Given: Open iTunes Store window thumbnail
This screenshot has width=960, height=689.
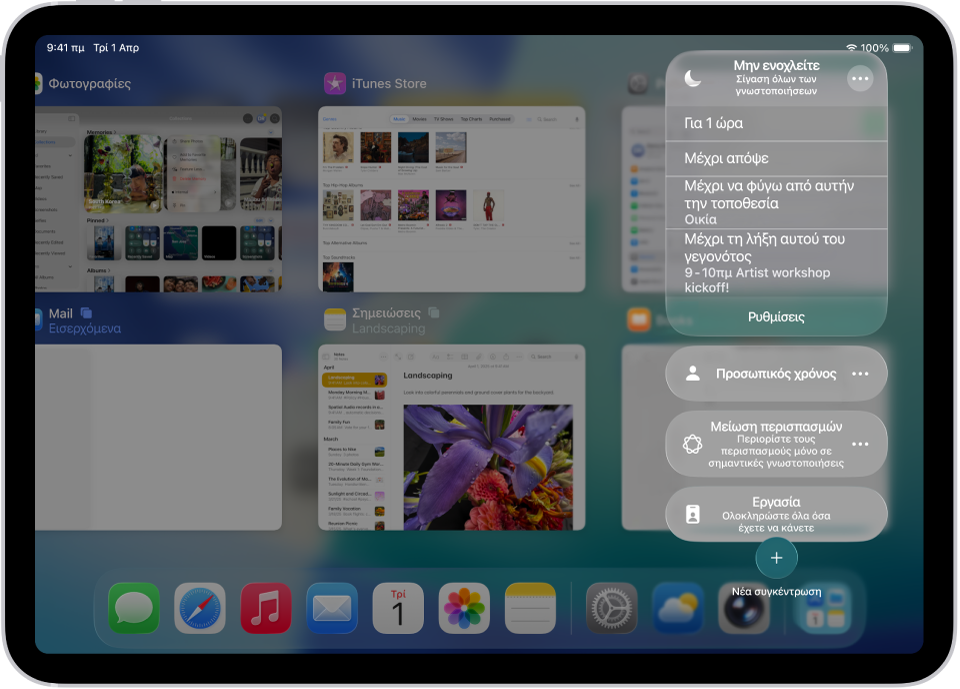Looking at the screenshot, I should coord(452,199).
